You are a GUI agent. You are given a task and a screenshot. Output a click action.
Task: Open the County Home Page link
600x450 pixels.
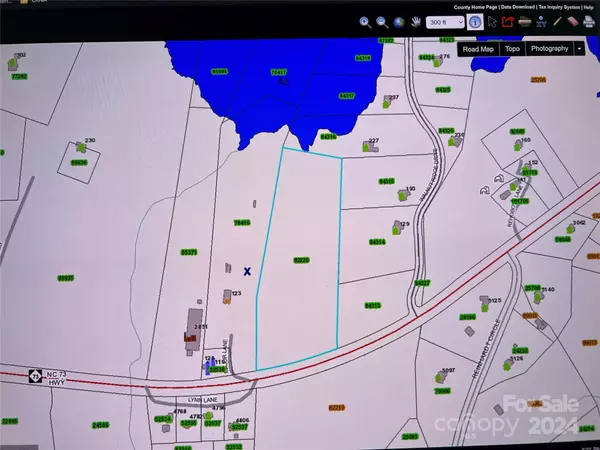click(476, 7)
